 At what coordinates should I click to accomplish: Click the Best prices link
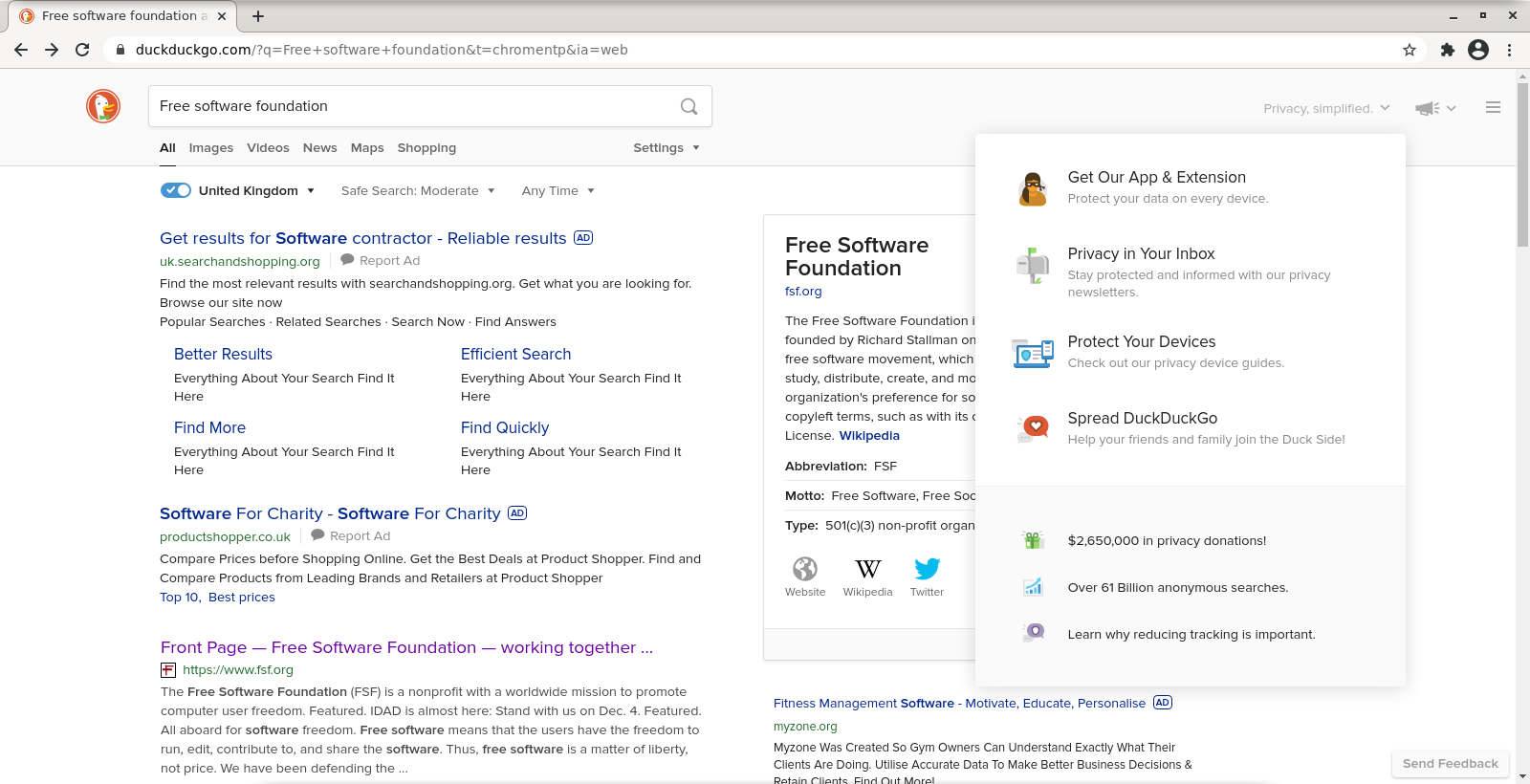click(242, 598)
